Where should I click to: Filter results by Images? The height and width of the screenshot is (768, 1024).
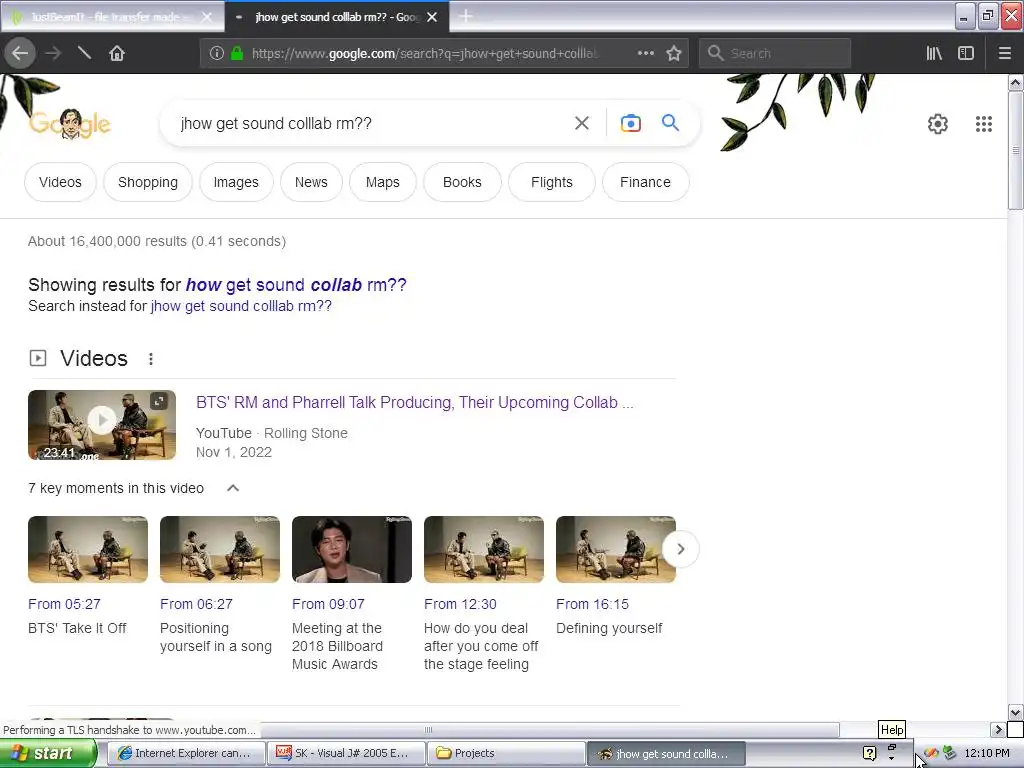(x=236, y=182)
